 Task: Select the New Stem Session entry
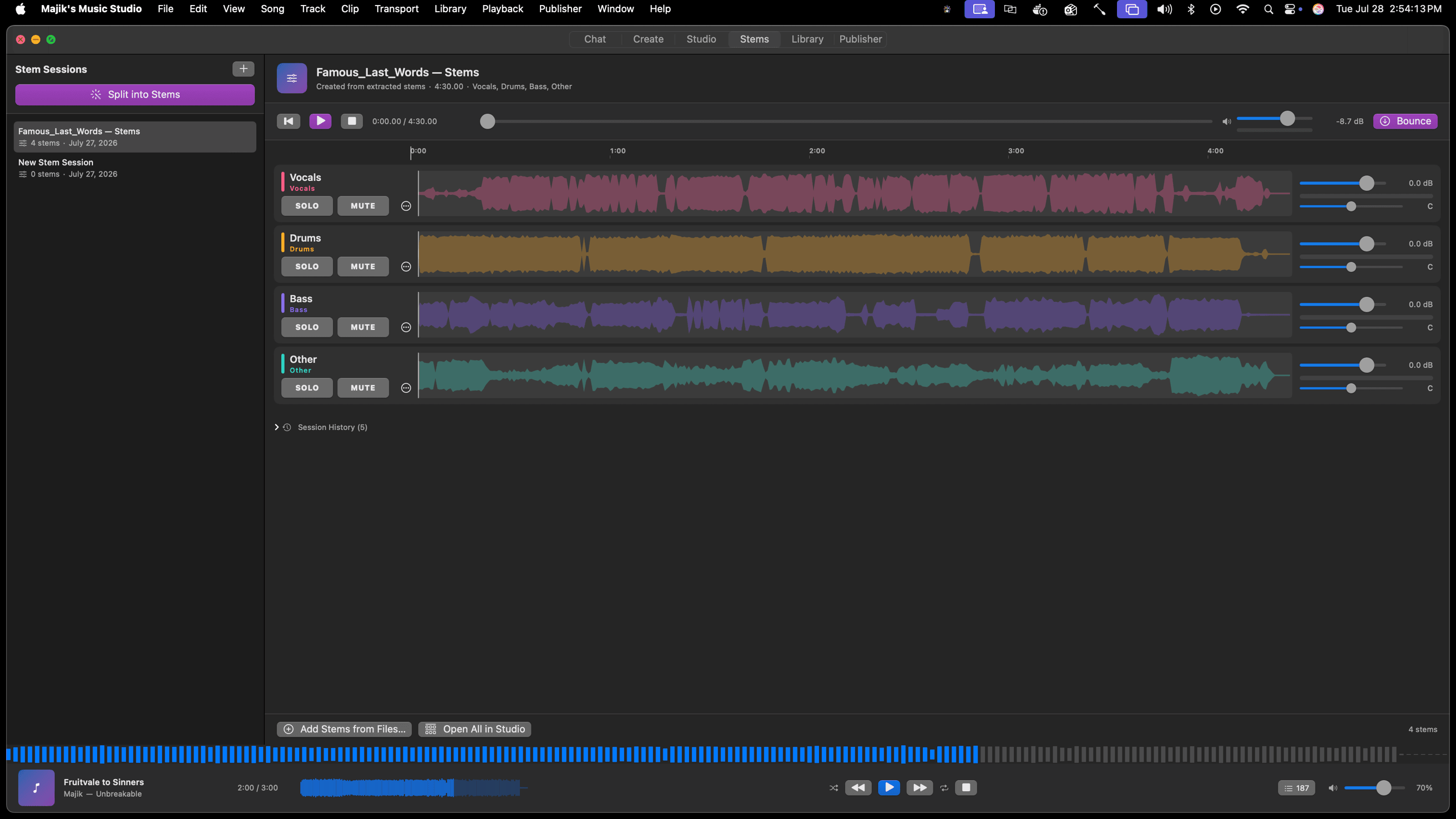(x=134, y=168)
